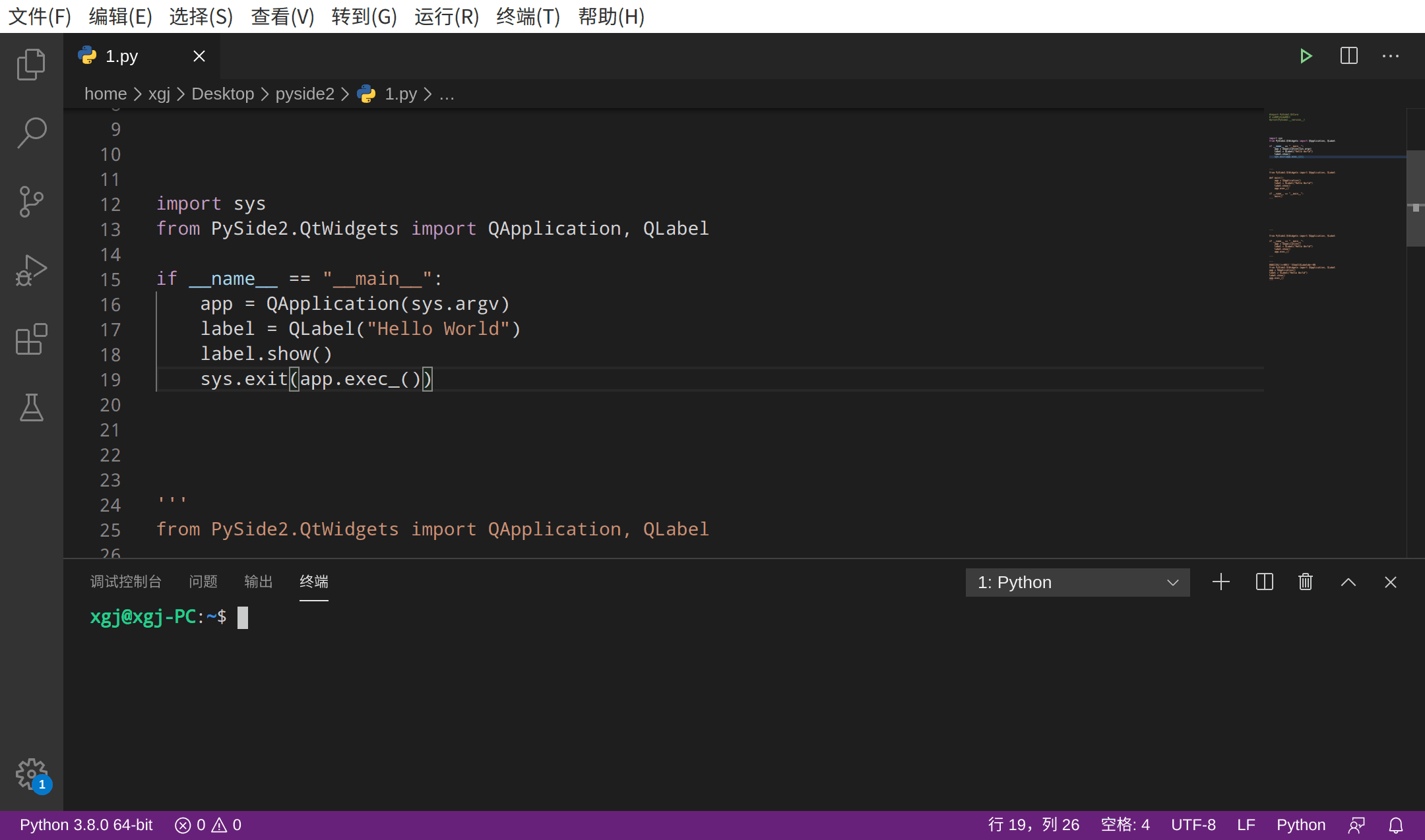Screen dimensions: 1425x840
Task: Open the Explorer view in activity bar
Action: [x=31, y=64]
